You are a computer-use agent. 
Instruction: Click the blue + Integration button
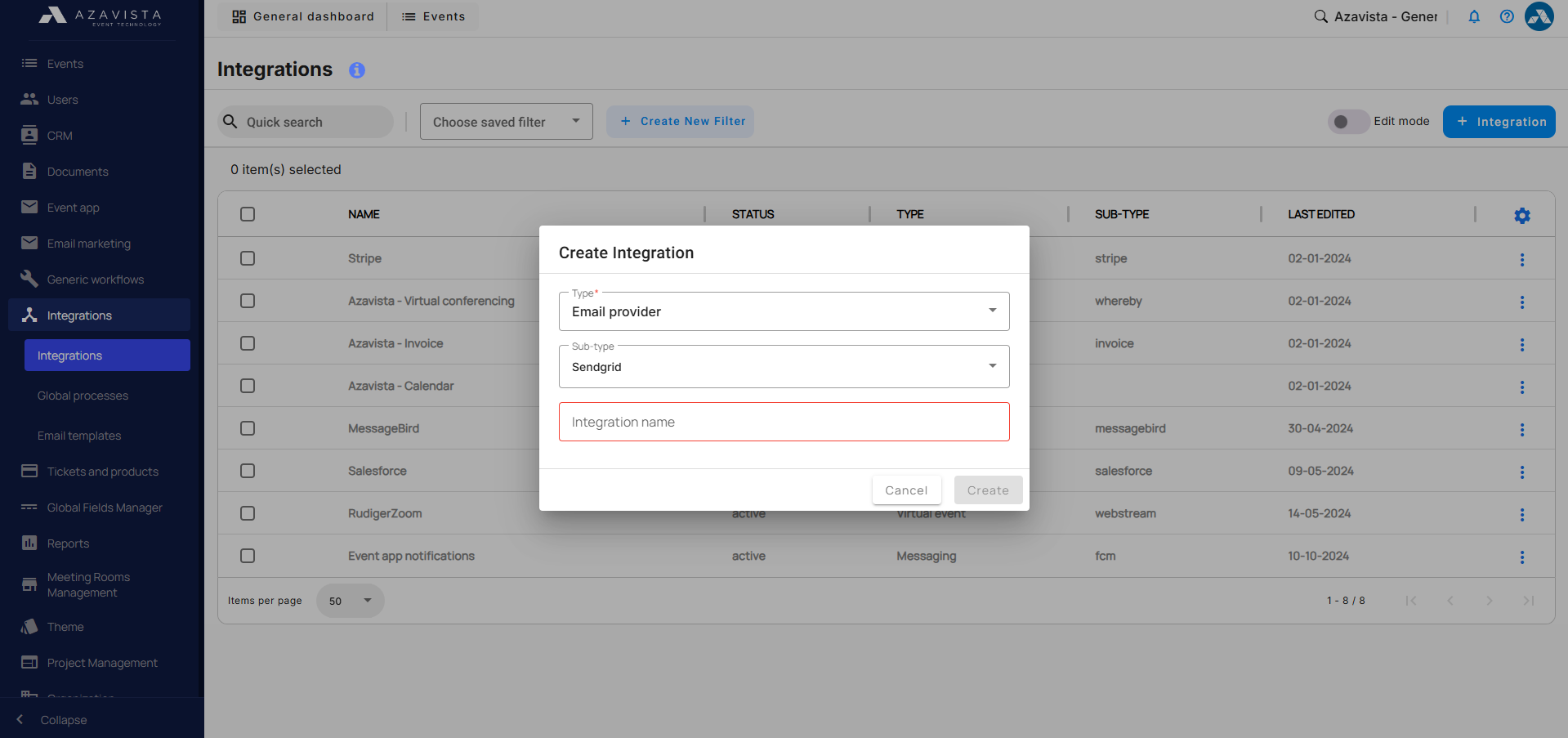pyautogui.click(x=1499, y=122)
